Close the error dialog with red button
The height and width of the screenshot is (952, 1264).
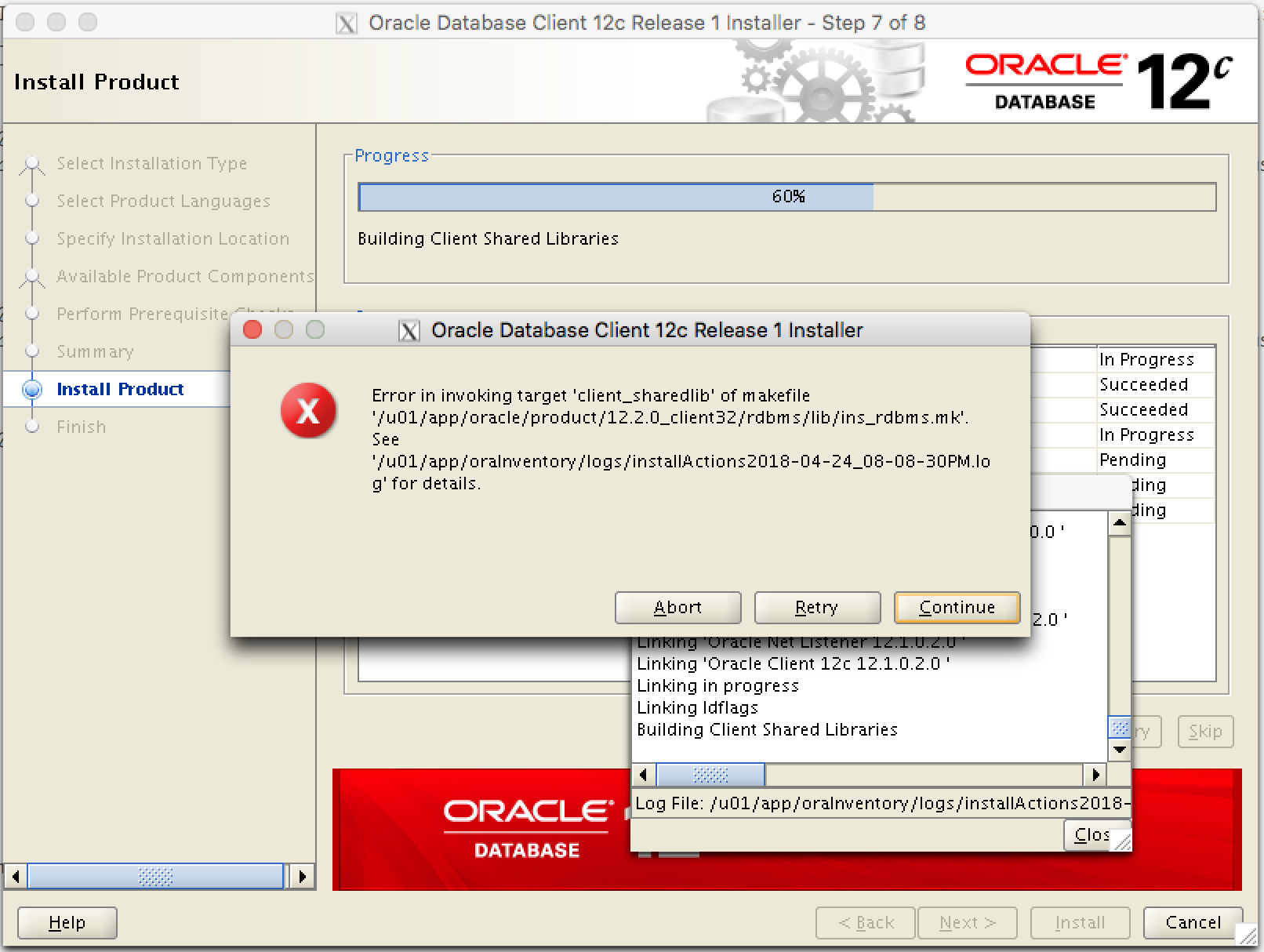point(252,330)
